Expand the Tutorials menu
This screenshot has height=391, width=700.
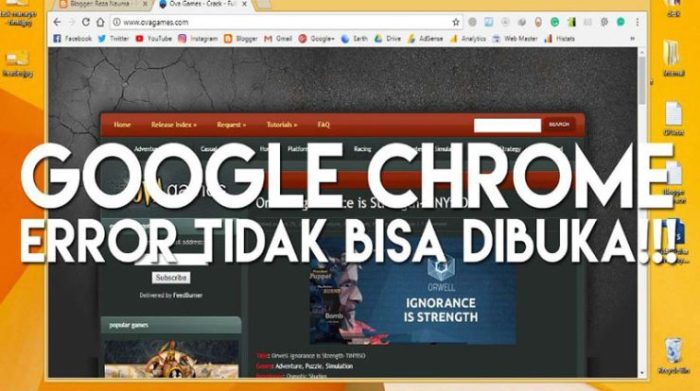pos(282,125)
